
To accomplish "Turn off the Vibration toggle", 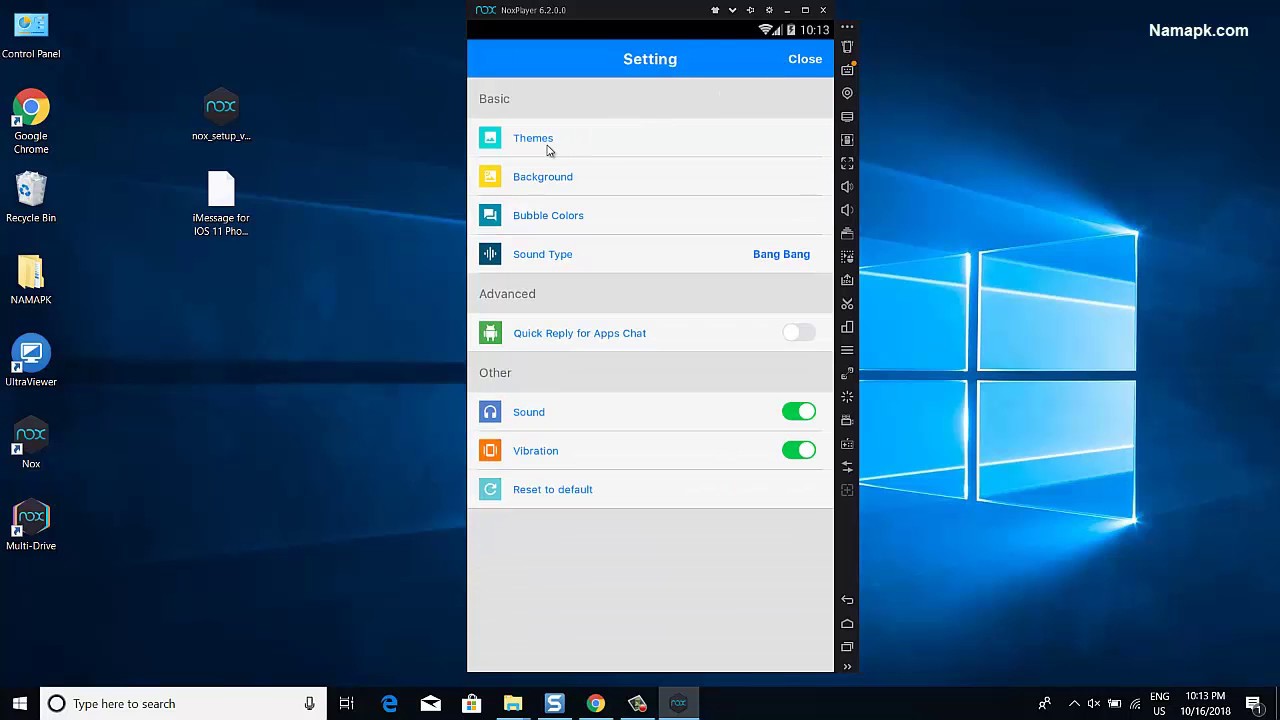I will pos(799,450).
